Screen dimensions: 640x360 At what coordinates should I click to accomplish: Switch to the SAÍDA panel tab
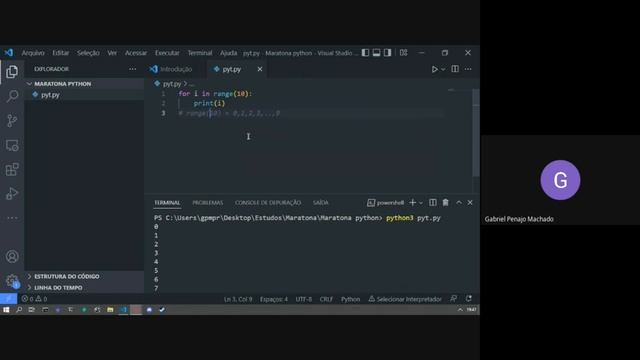320,203
